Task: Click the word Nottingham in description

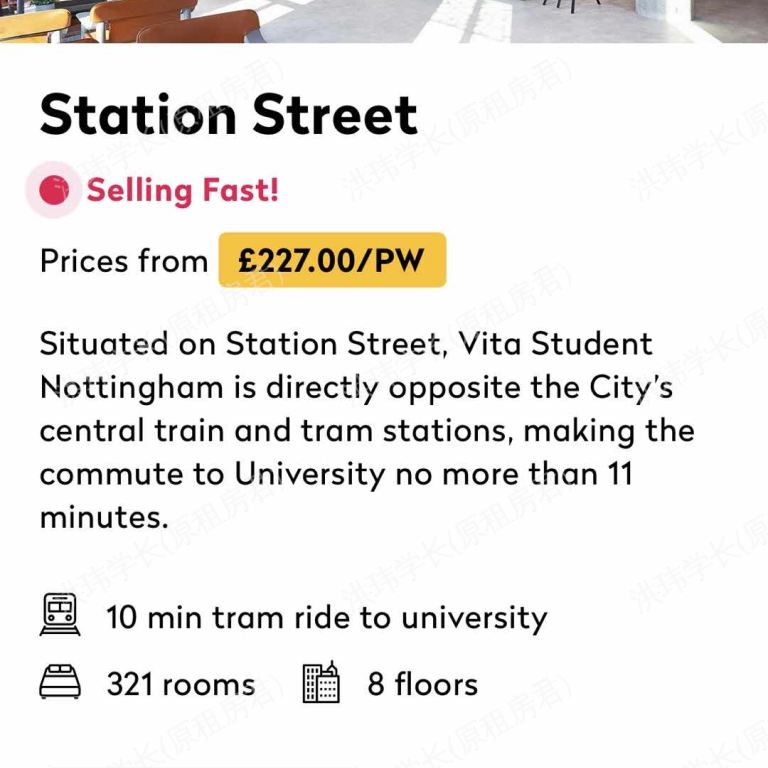Action: [x=132, y=388]
